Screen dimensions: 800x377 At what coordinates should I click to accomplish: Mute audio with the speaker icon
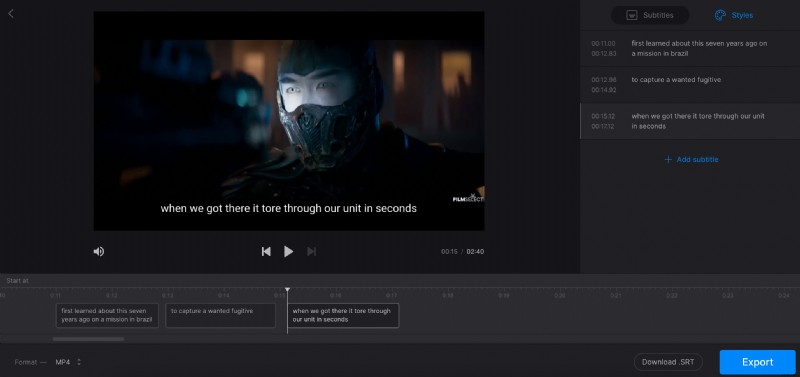[98, 251]
